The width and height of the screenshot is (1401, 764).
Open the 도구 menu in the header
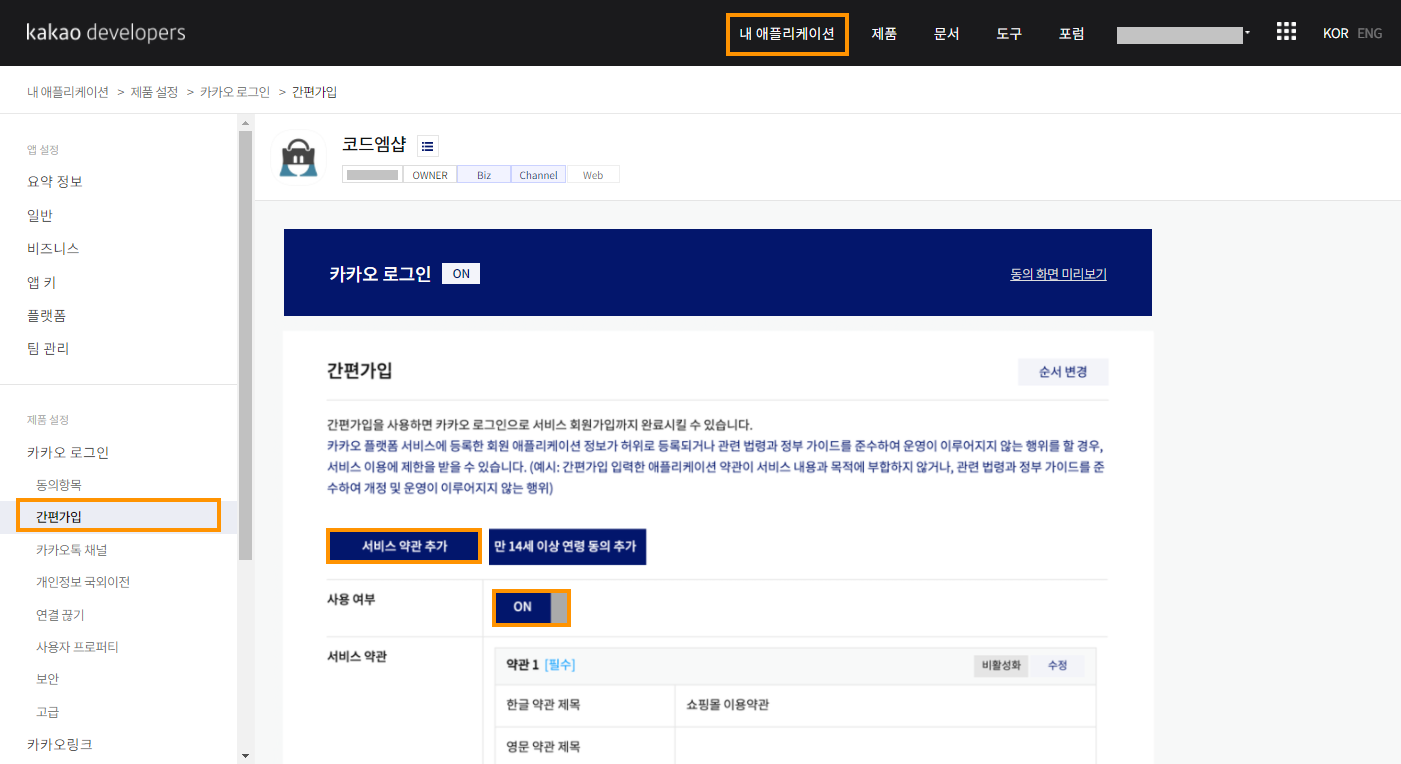coord(1009,33)
